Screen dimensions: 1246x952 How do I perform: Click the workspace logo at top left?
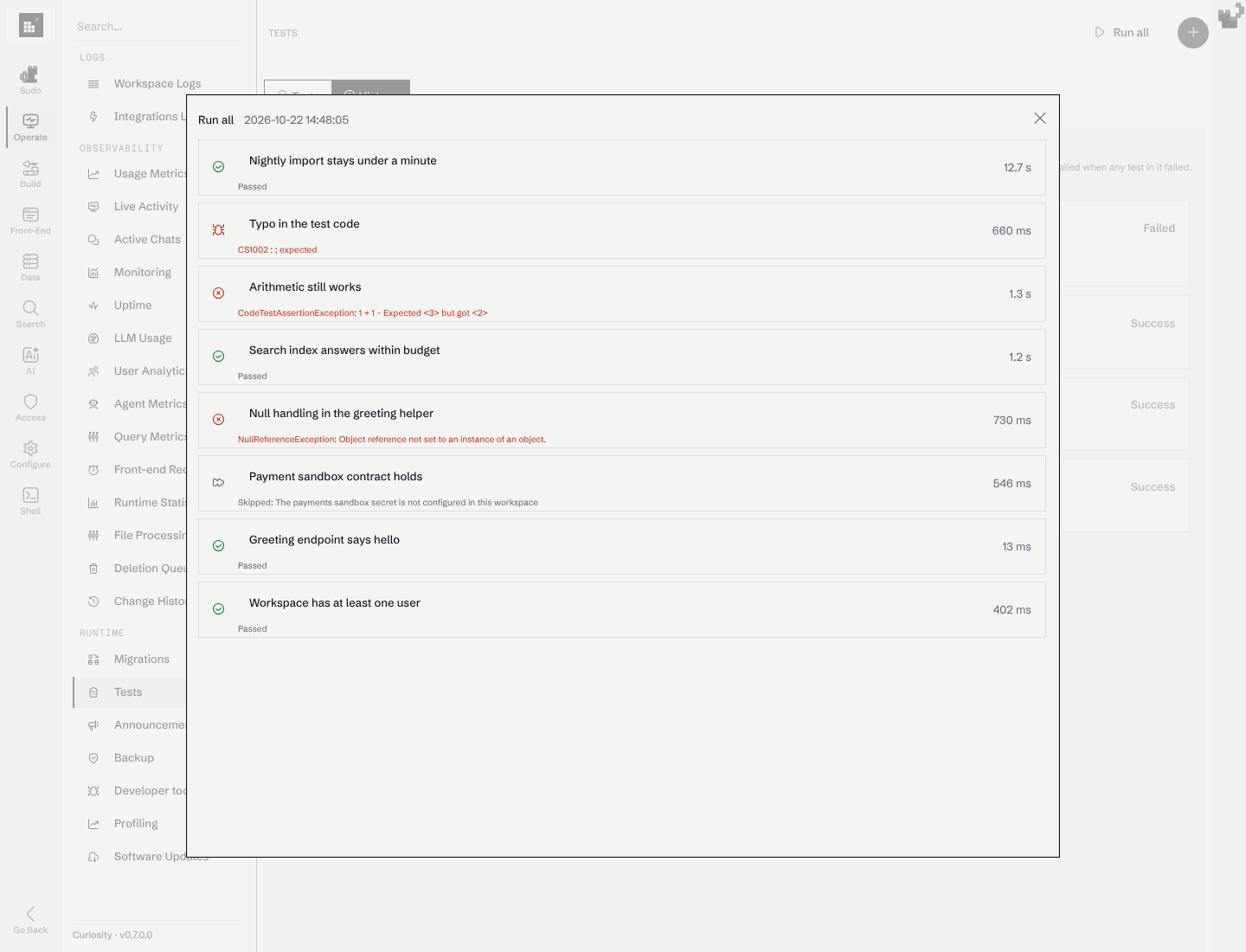point(30,26)
